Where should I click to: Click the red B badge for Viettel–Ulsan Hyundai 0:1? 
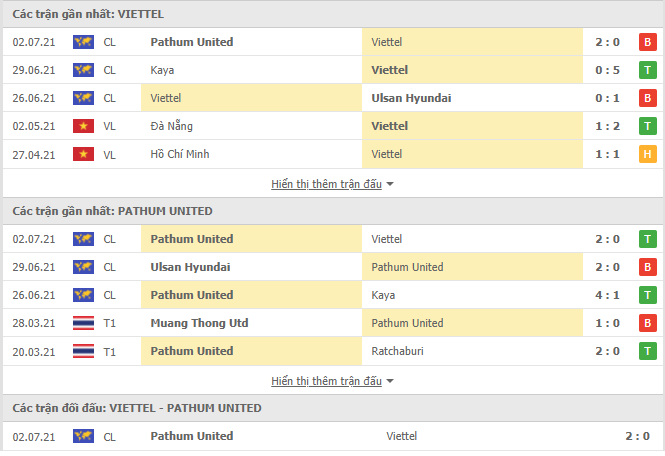[x=648, y=98]
